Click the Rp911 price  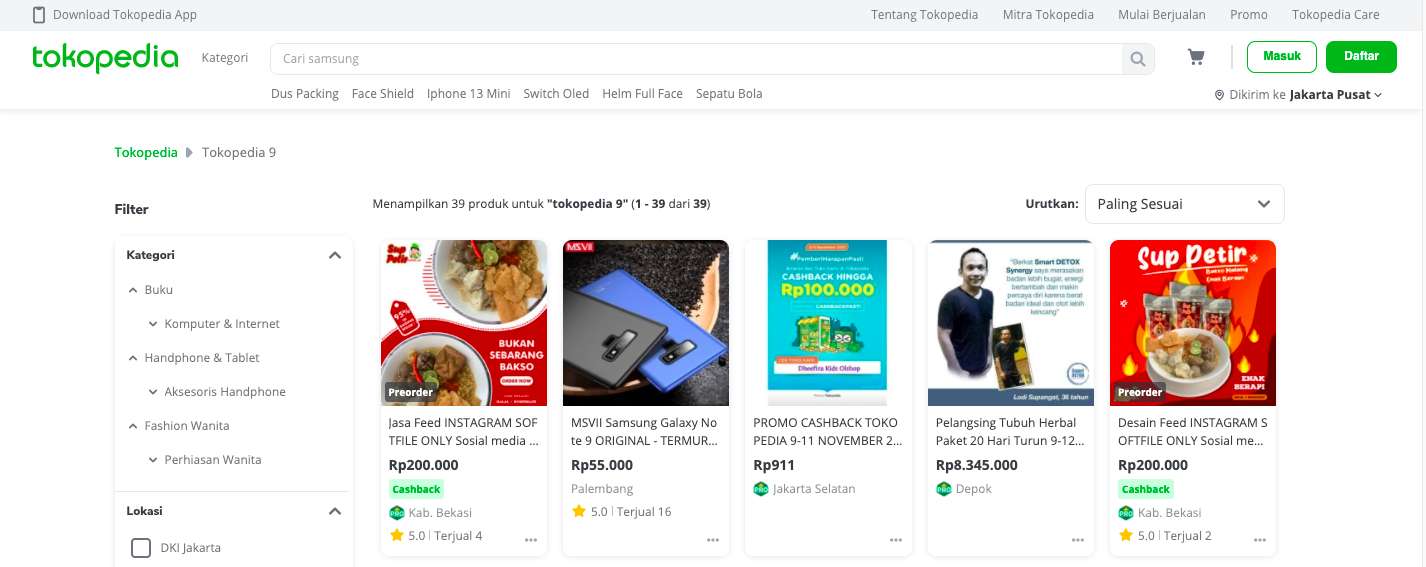pyautogui.click(x=774, y=465)
